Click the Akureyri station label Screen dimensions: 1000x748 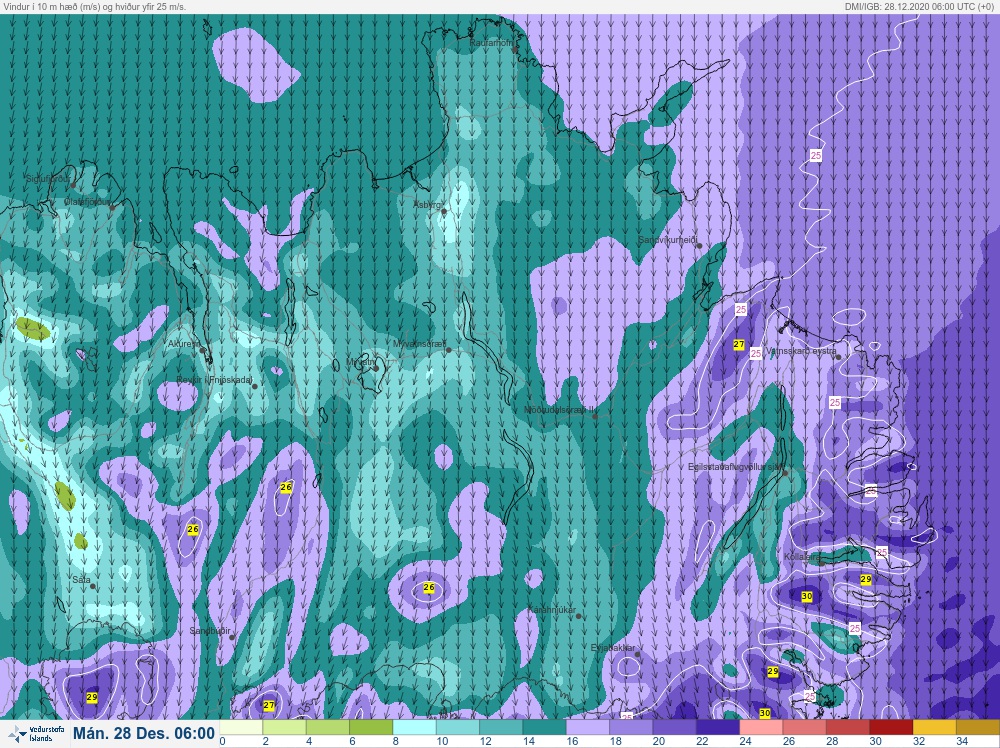click(183, 344)
